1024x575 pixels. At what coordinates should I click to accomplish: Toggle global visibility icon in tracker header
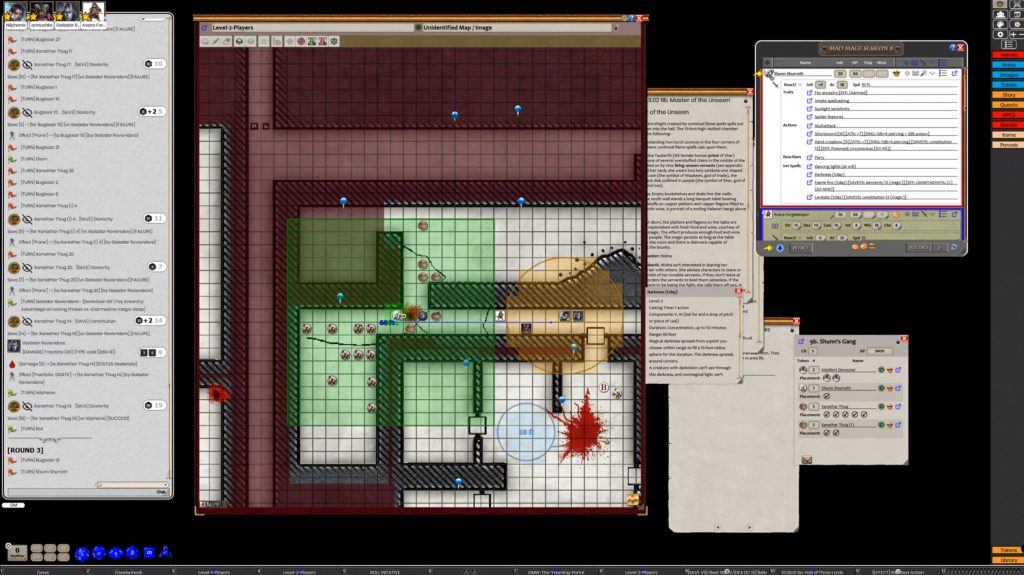(767, 63)
